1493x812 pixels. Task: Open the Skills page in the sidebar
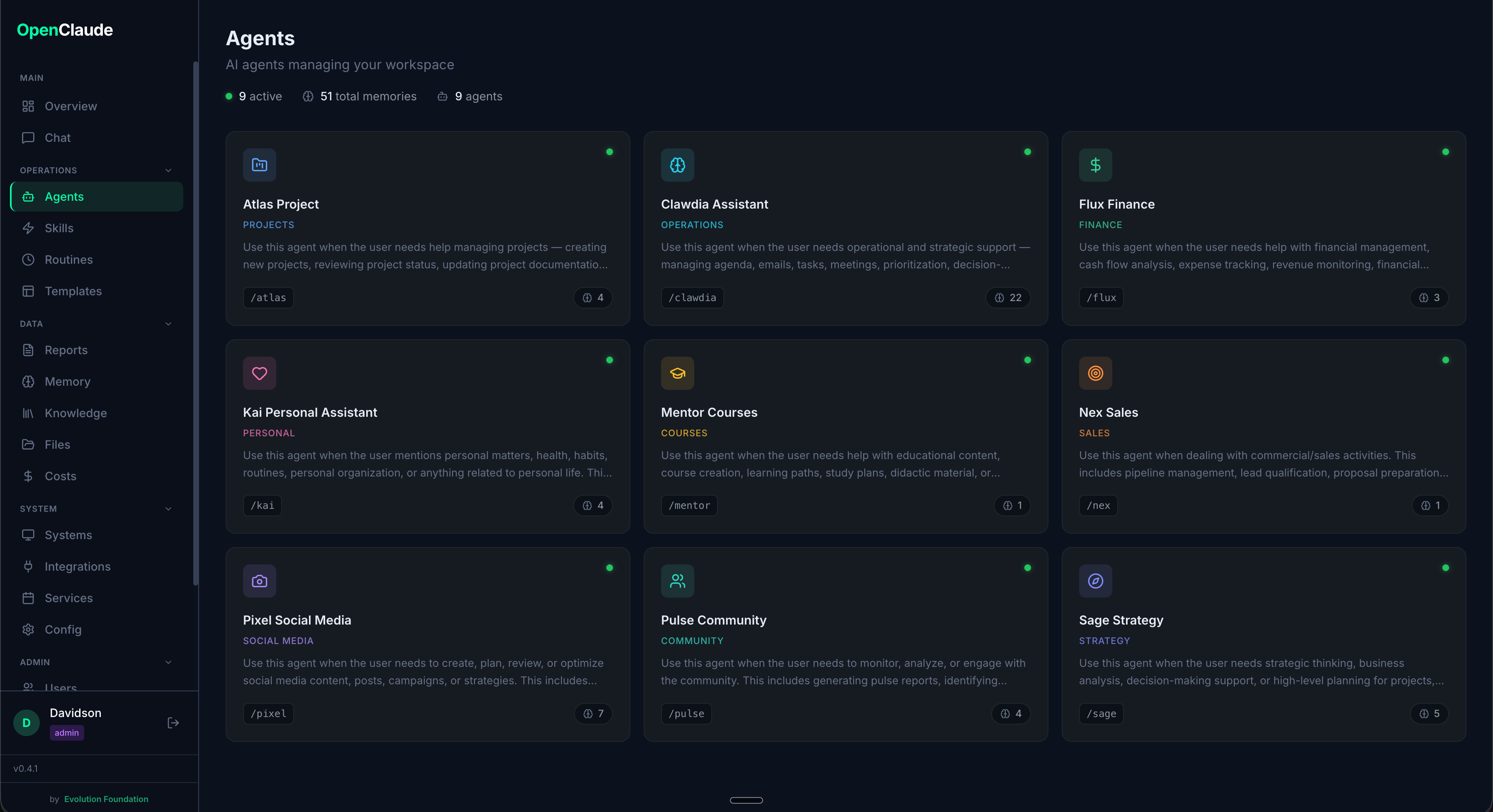[x=59, y=229]
